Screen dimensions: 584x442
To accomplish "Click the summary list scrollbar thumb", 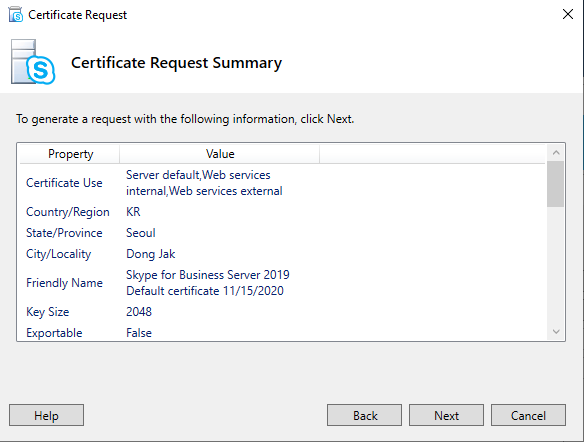I will tap(556, 184).
